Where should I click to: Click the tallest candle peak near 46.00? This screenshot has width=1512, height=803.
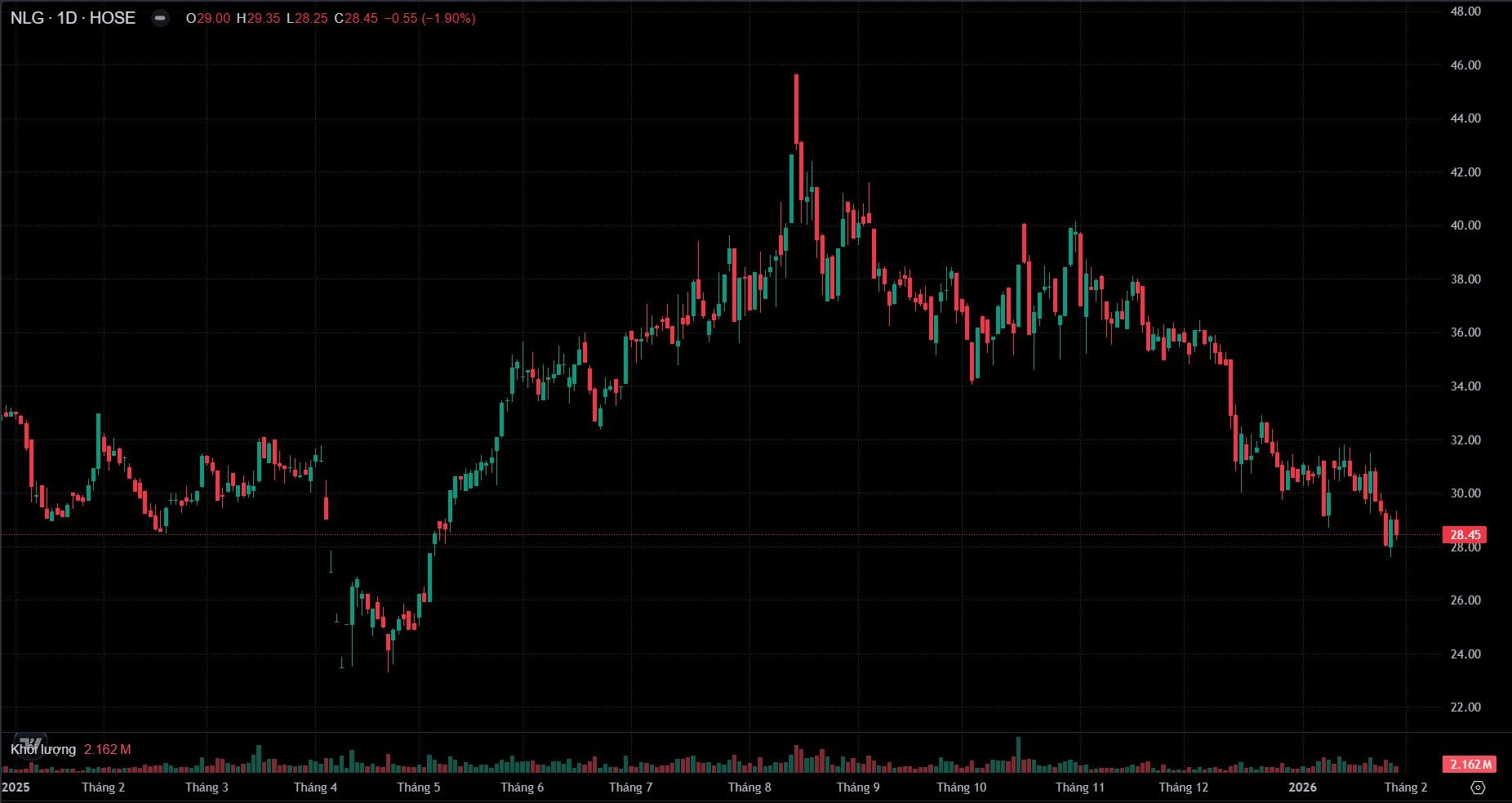click(796, 78)
